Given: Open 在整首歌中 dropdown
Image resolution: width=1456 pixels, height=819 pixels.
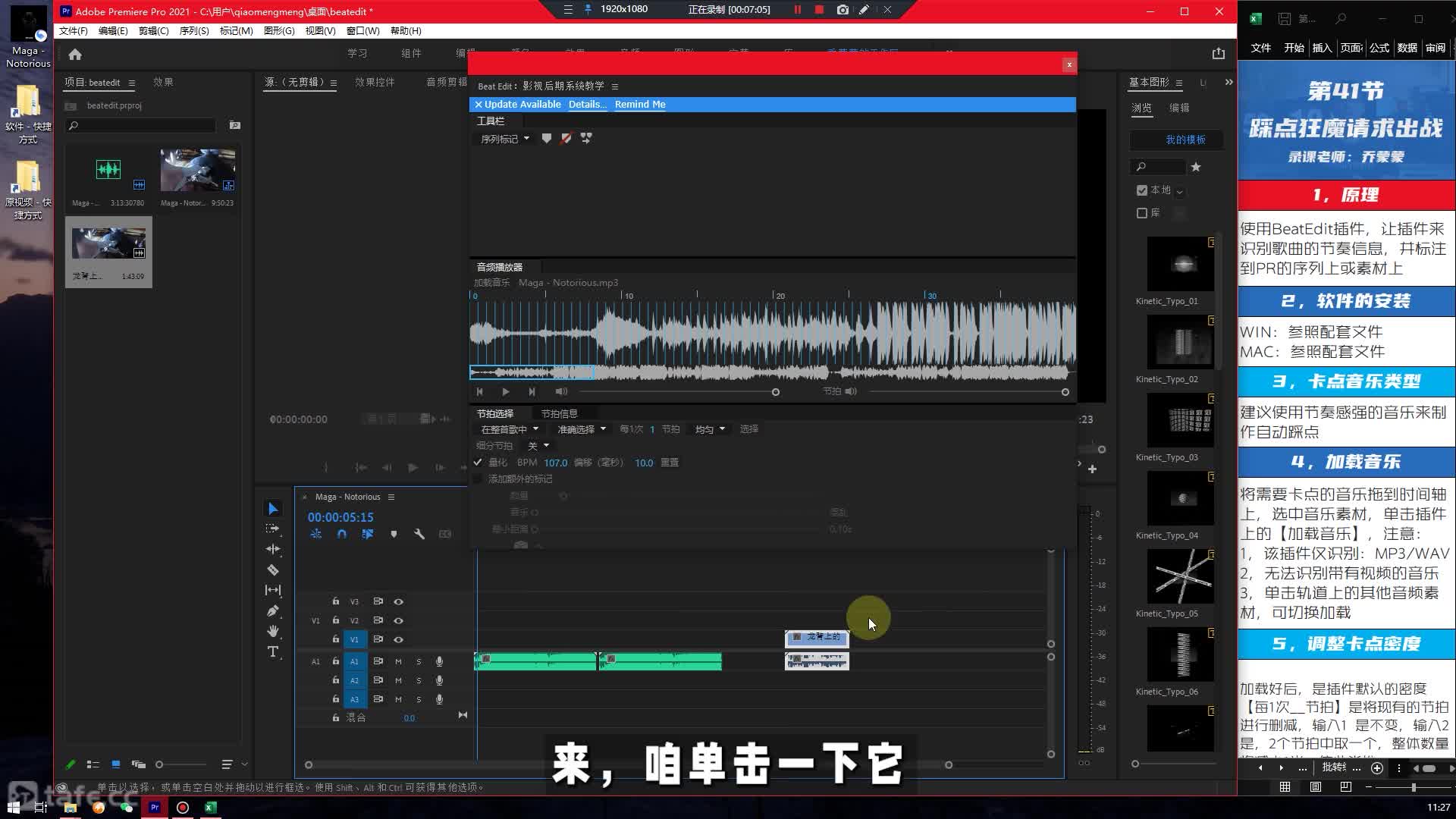Looking at the screenshot, I should click(510, 429).
